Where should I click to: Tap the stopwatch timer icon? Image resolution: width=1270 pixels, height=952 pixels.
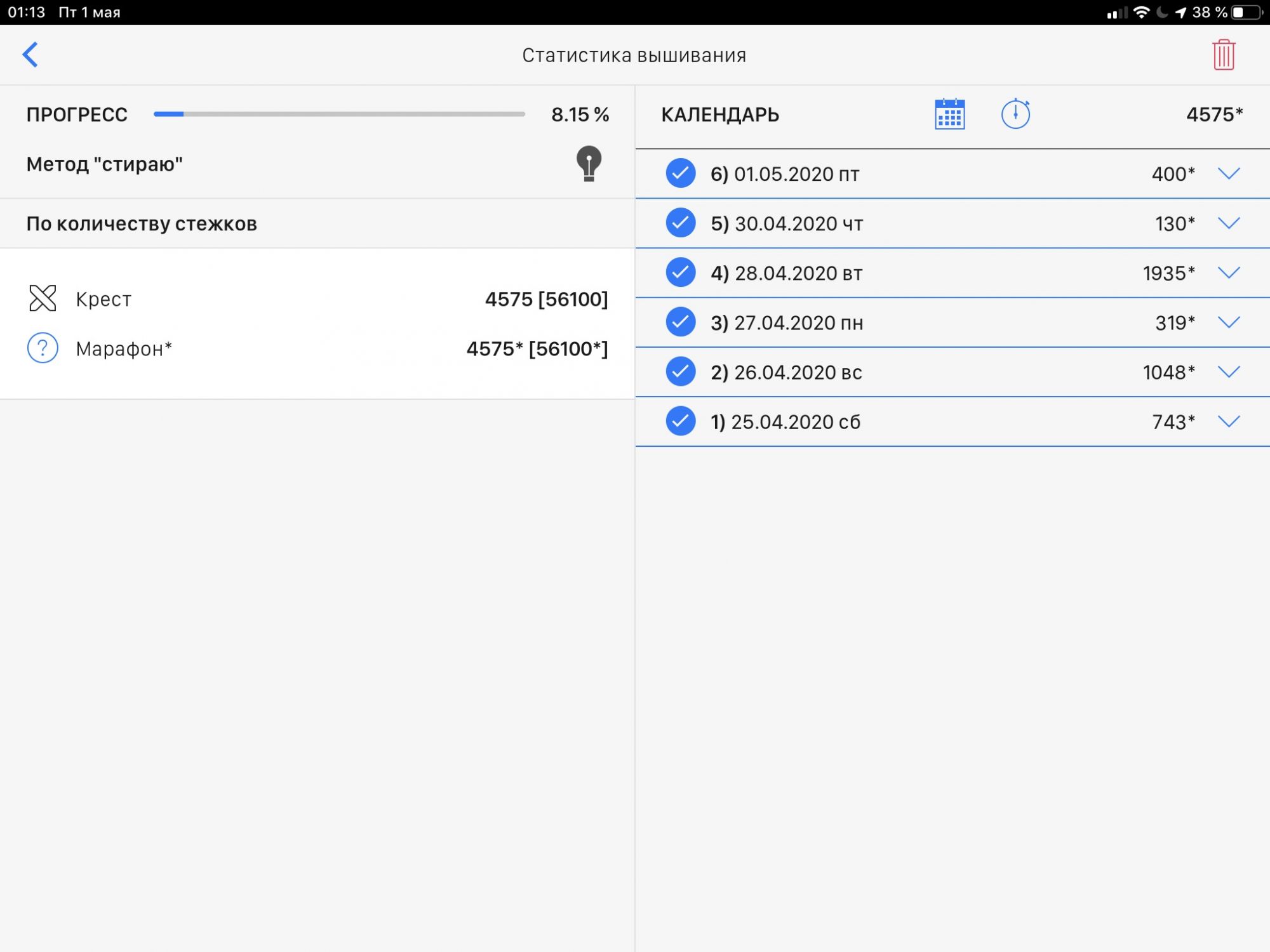point(1015,114)
